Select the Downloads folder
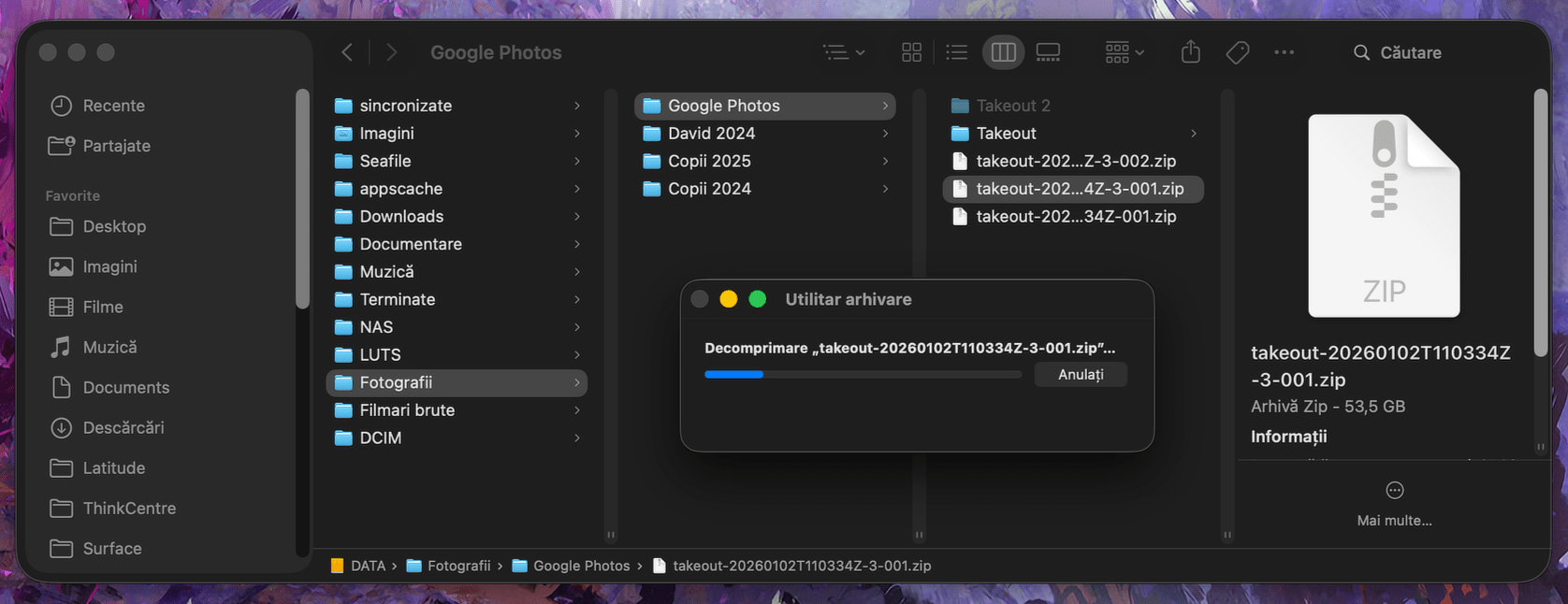Image resolution: width=1568 pixels, height=604 pixels. (x=401, y=216)
